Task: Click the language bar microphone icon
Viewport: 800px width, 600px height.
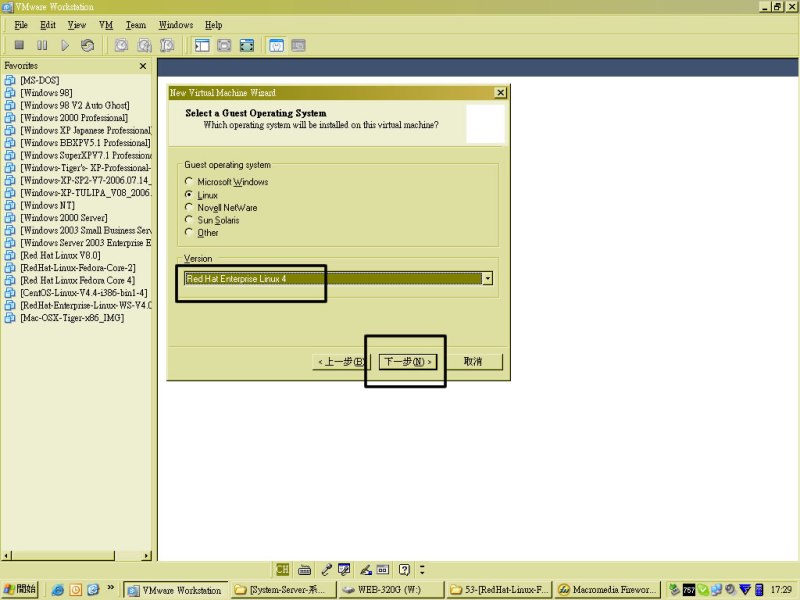Action: click(x=327, y=569)
